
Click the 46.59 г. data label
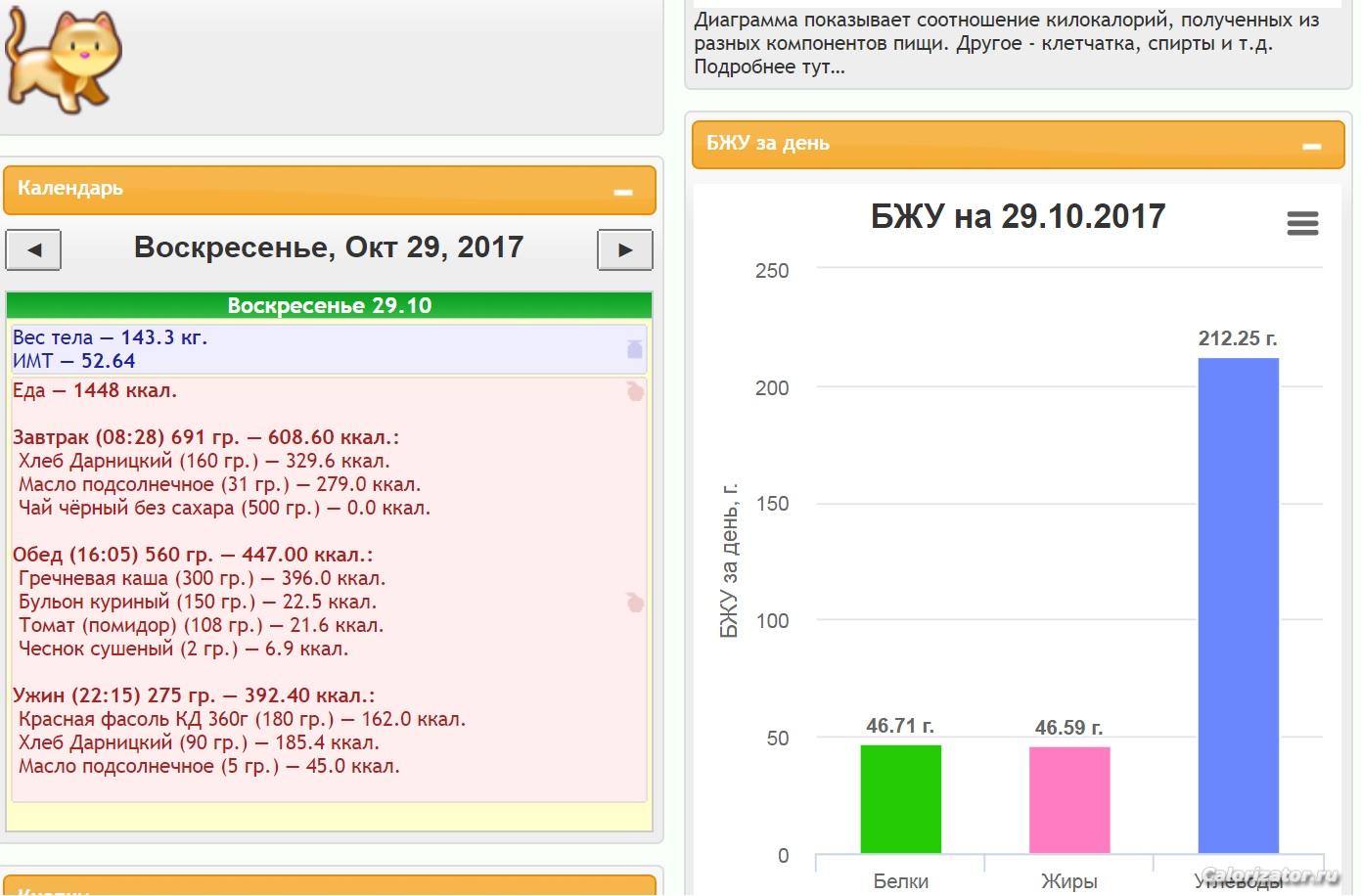(x=1068, y=728)
